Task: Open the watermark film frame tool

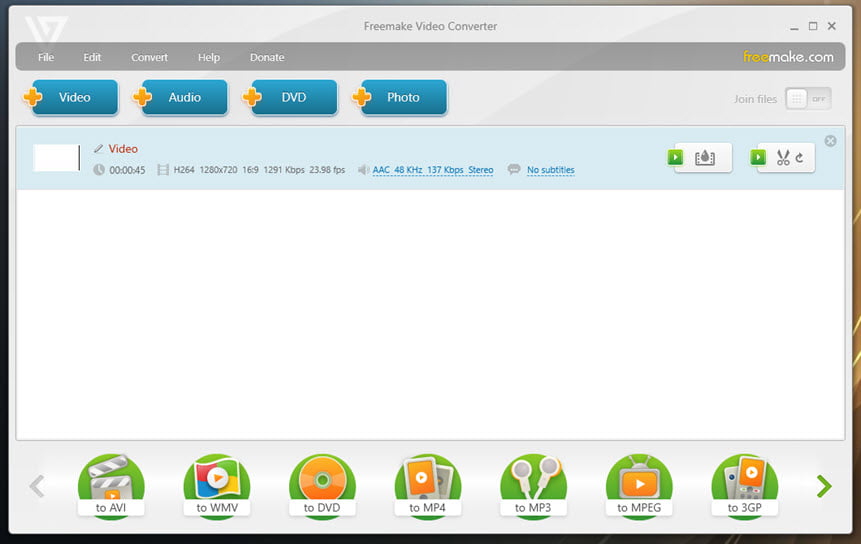Action: pos(705,158)
